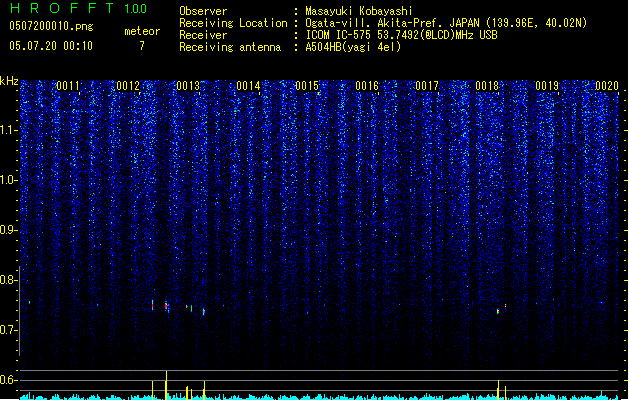The image size is (629, 400).
Task: Click the Receiving Location label
Action: click(x=233, y=23)
